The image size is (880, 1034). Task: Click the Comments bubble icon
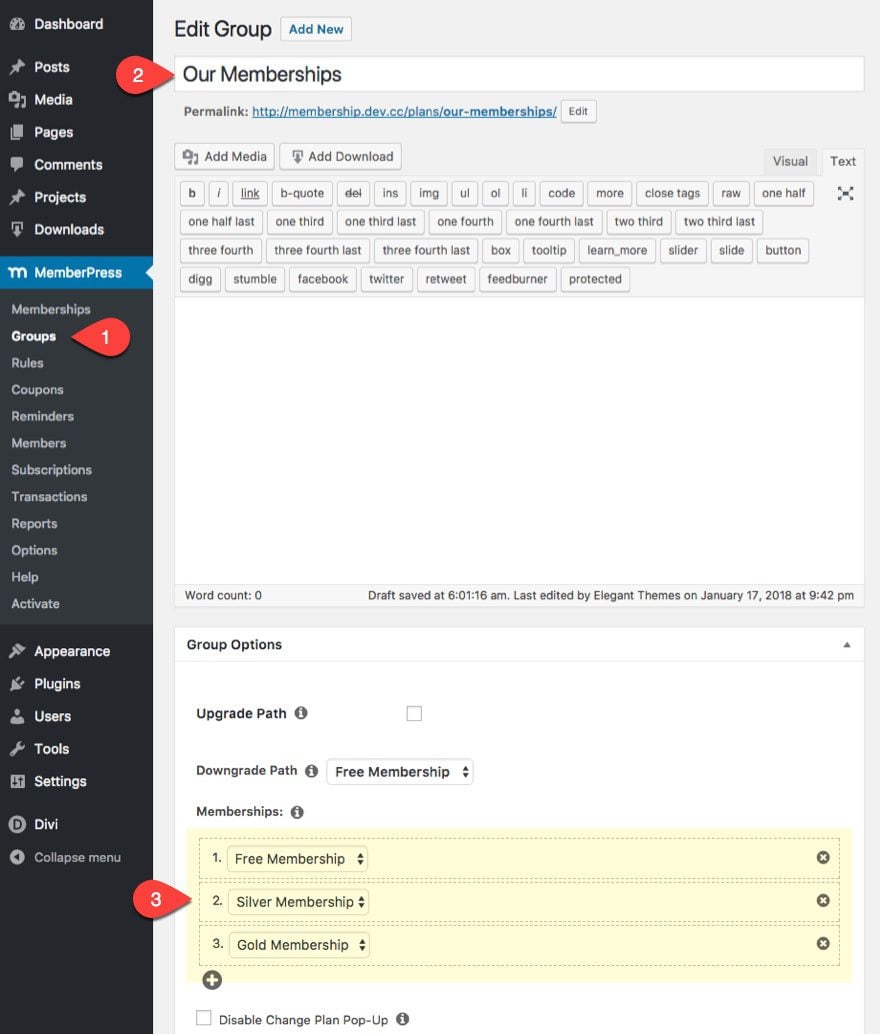point(17,164)
